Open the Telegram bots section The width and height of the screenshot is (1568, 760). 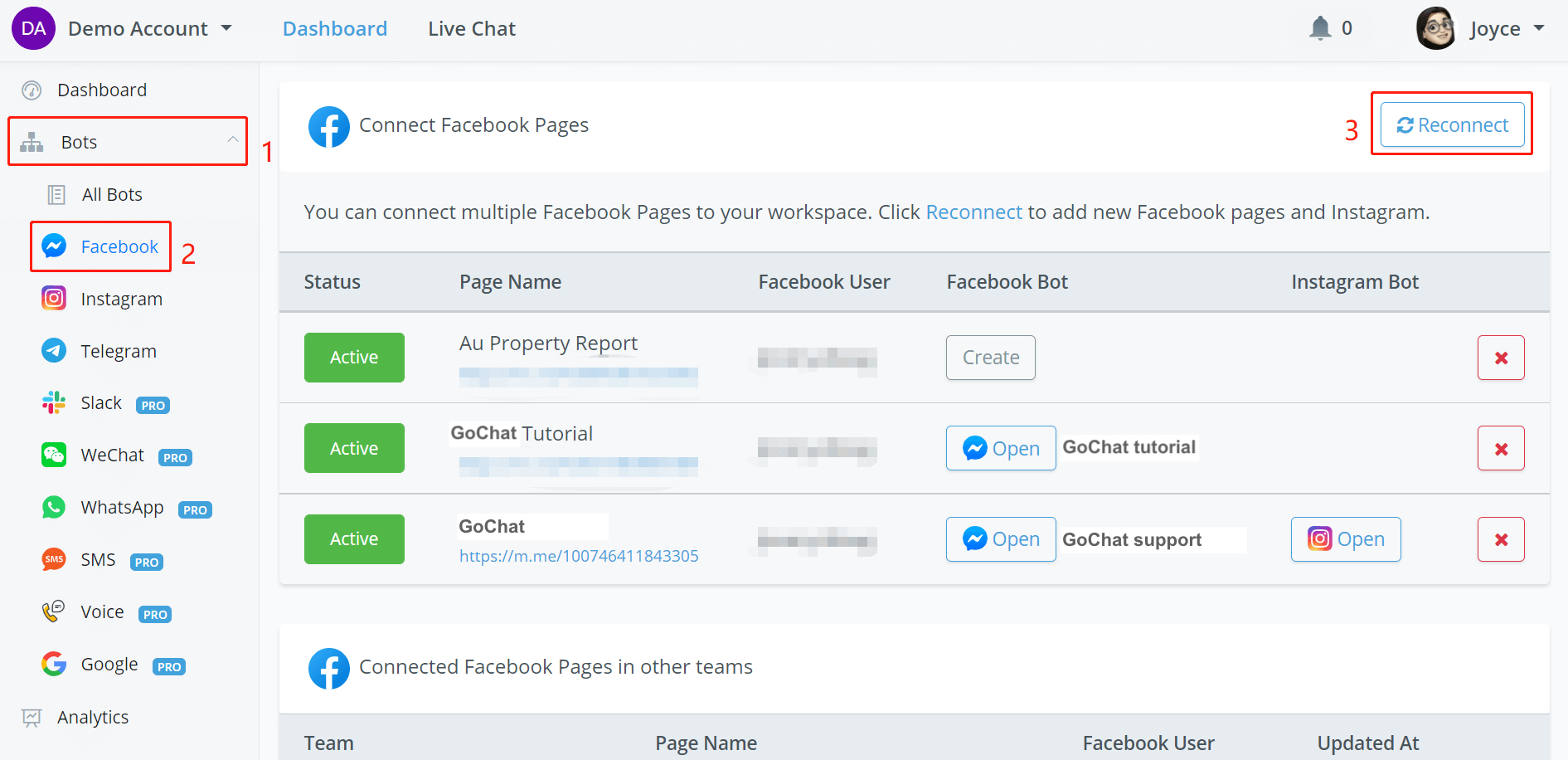(118, 351)
